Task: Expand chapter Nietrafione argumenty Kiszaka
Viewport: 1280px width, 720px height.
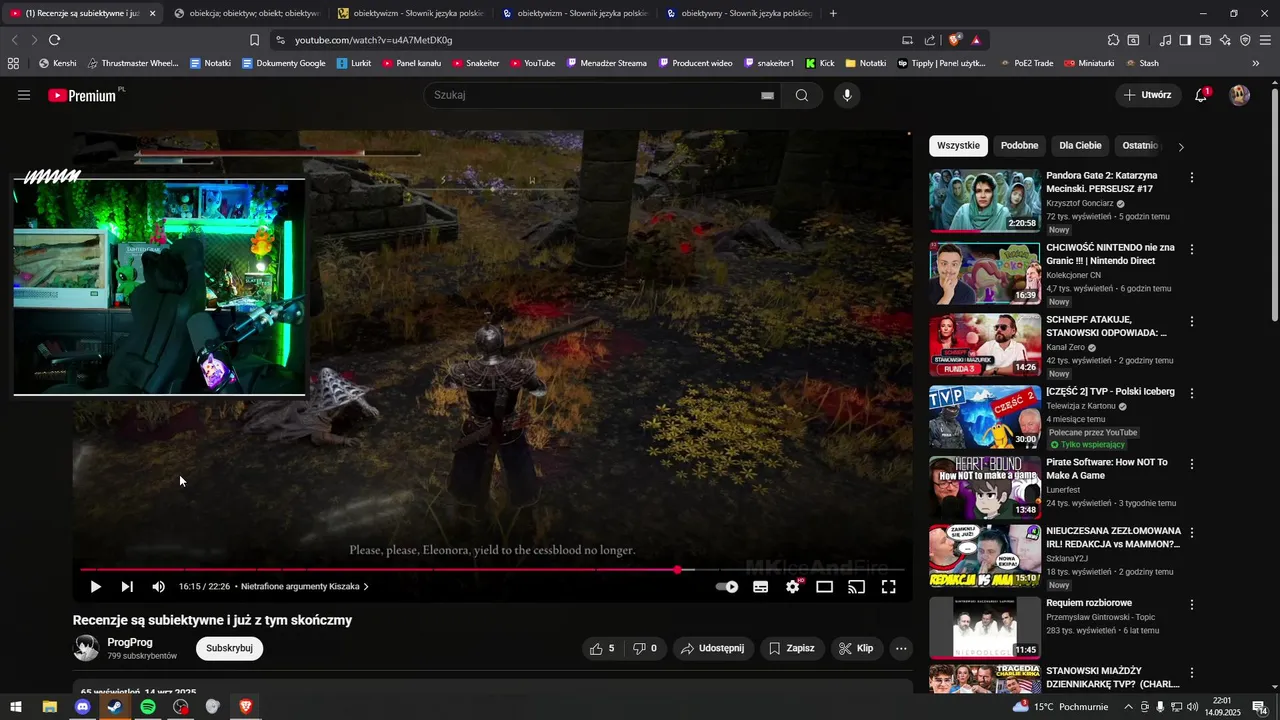Action: [305, 587]
